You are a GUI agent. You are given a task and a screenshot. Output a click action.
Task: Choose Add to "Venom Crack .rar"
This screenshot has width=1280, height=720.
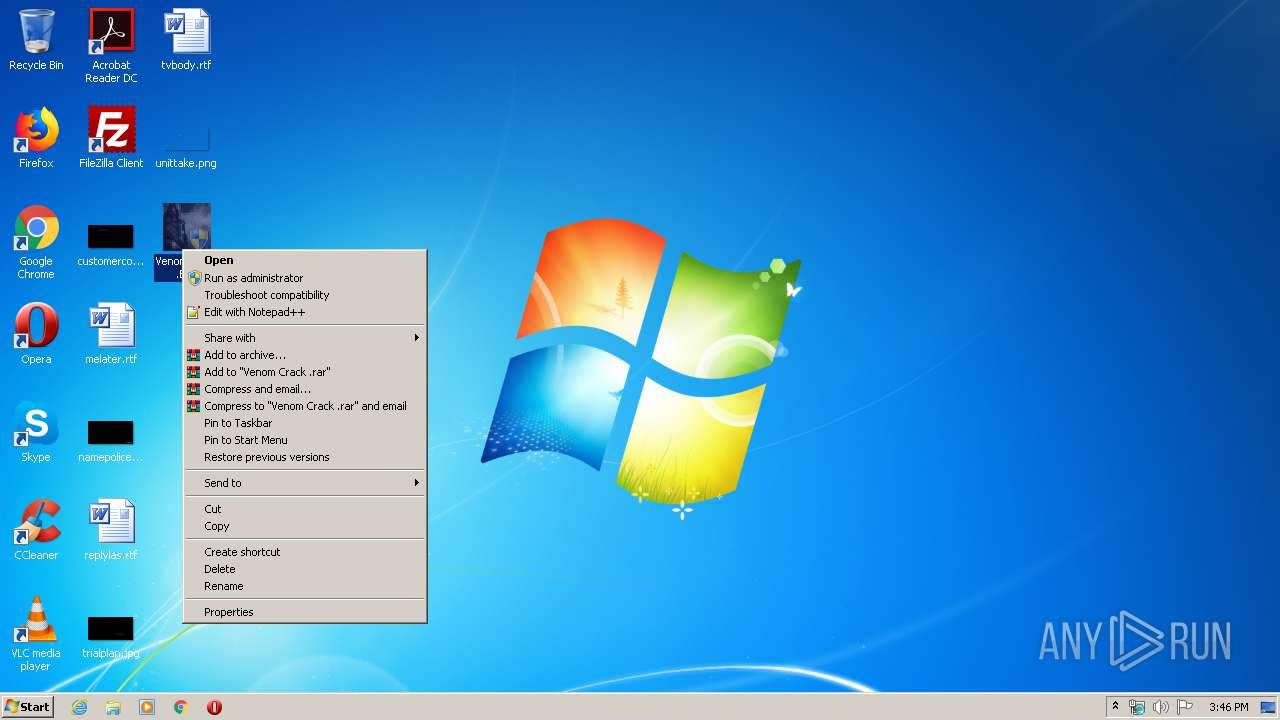pyautogui.click(x=305, y=372)
